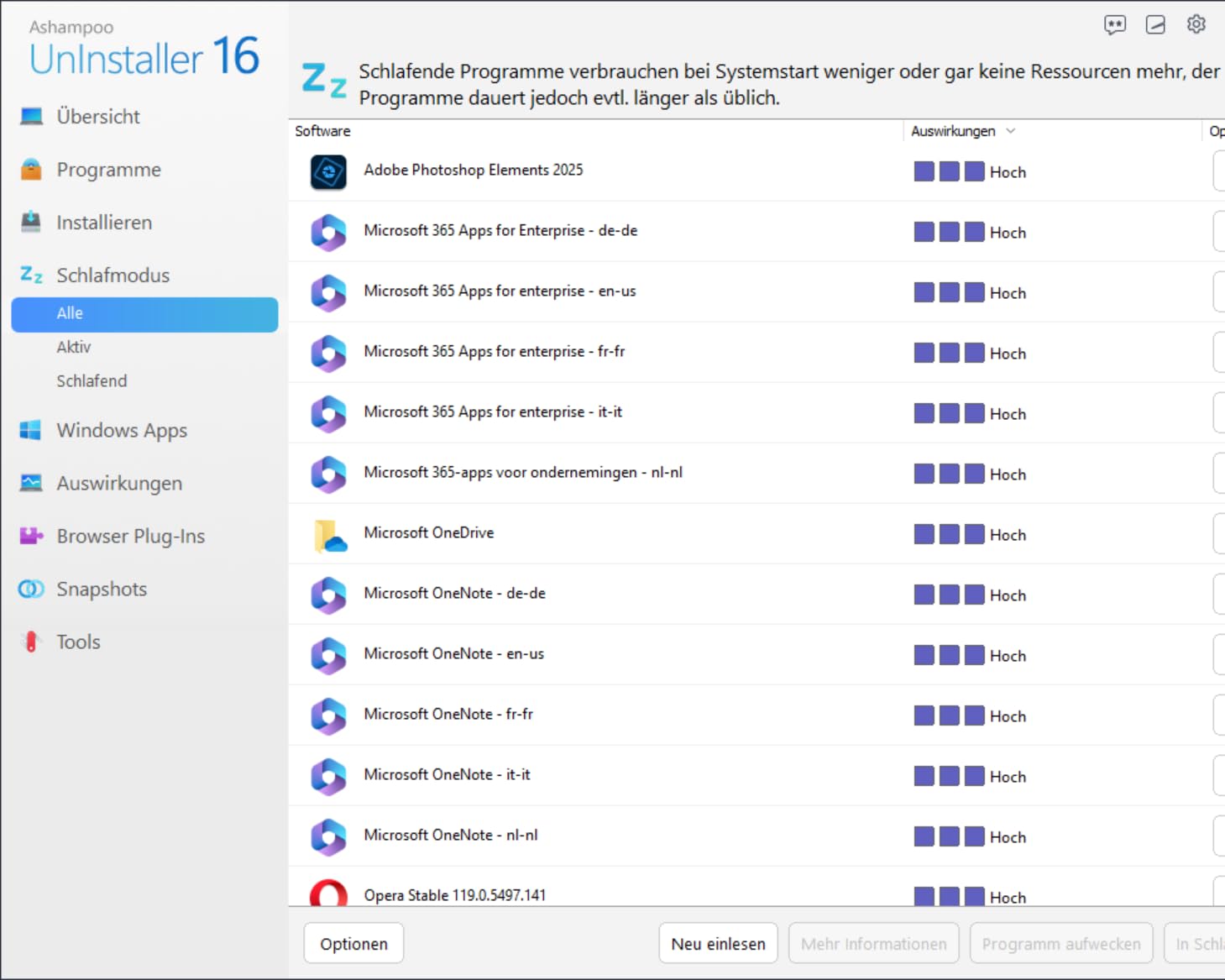Click the Opera Stable icon
This screenshot has width=1225, height=980.
tap(328, 893)
